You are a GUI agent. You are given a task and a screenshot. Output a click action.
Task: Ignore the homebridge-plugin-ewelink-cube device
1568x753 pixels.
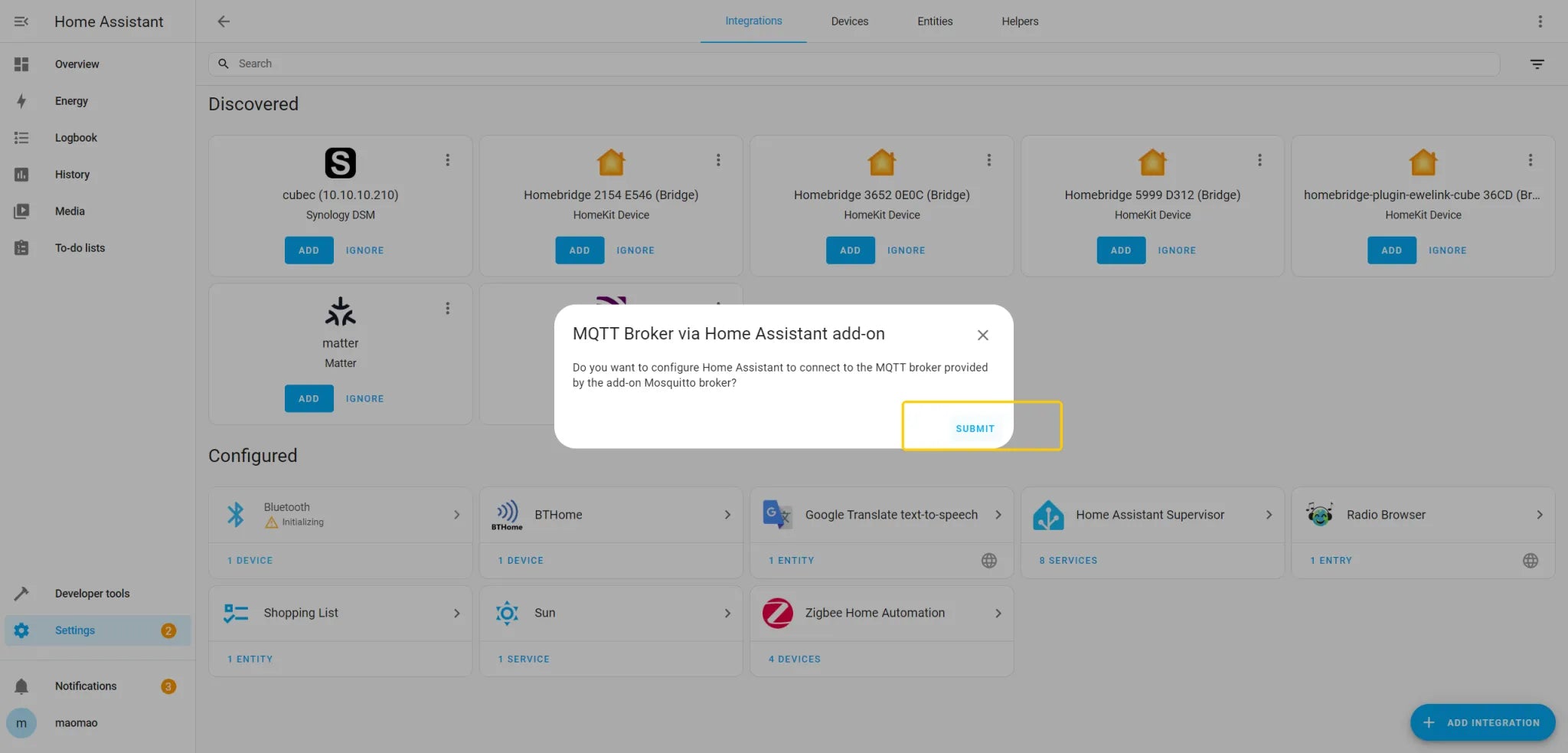coord(1447,250)
